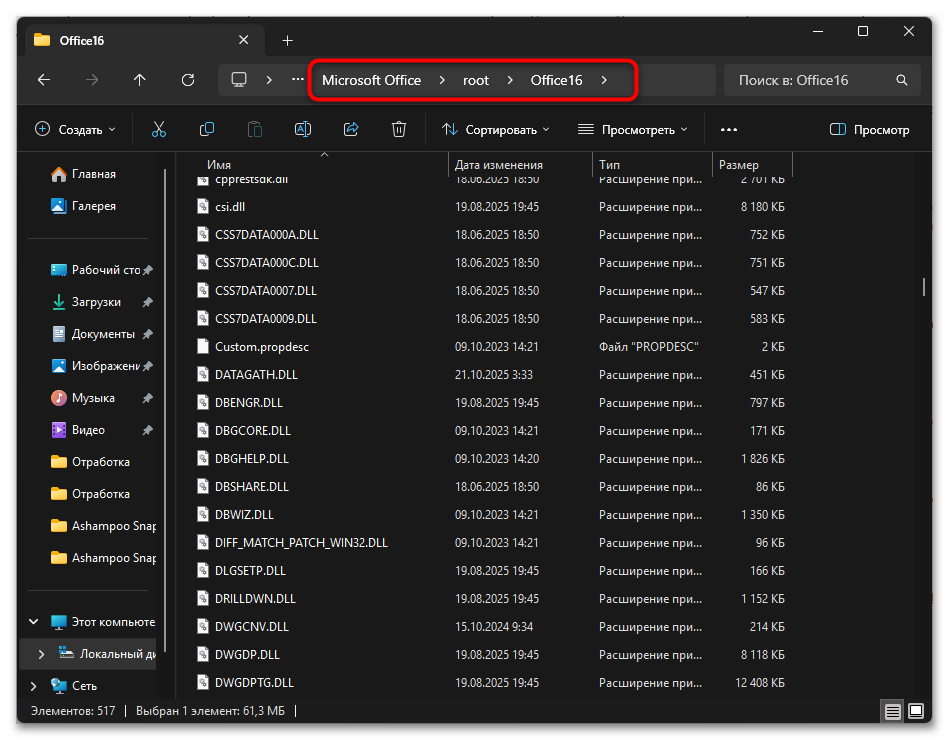
Task: Open Музыка folder in sidebar
Action: [x=83, y=398]
